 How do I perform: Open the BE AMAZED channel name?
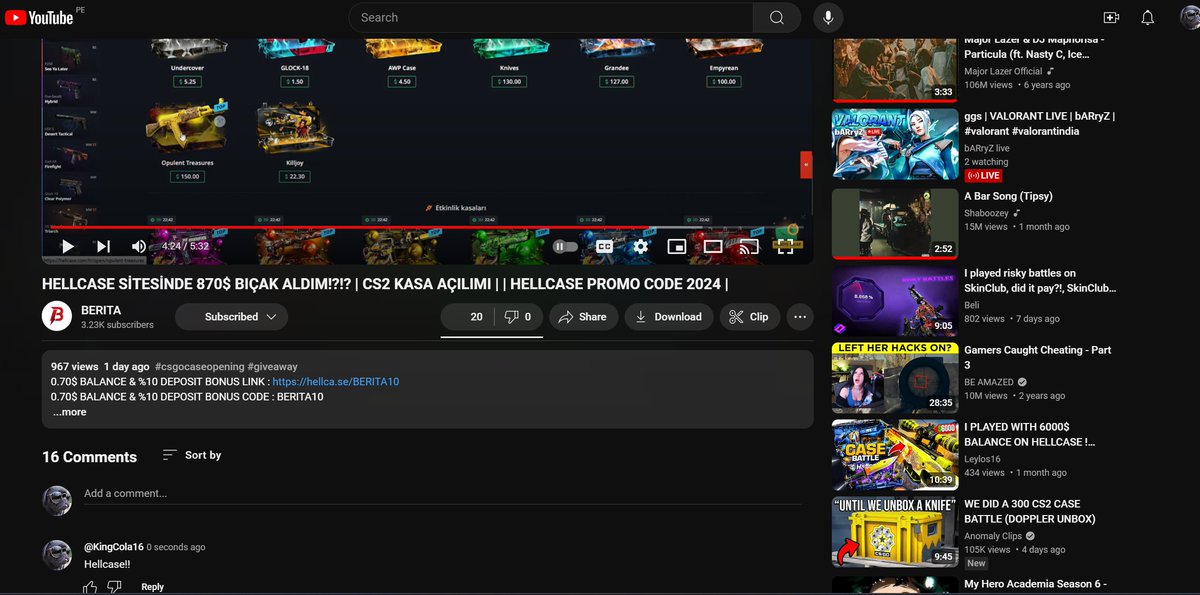989,382
